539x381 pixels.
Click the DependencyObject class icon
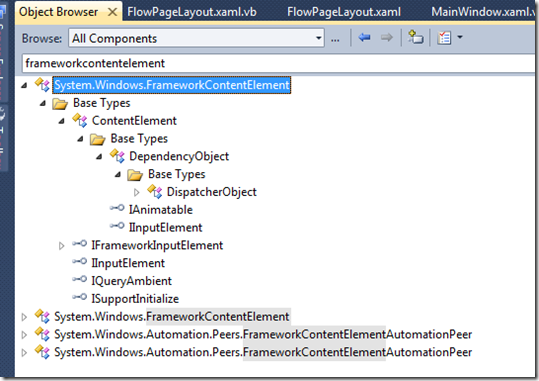click(117, 156)
